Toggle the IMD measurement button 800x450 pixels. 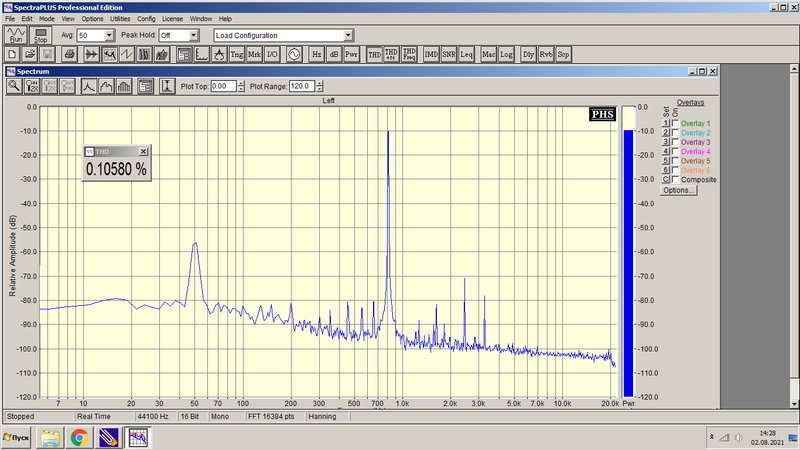[431, 54]
